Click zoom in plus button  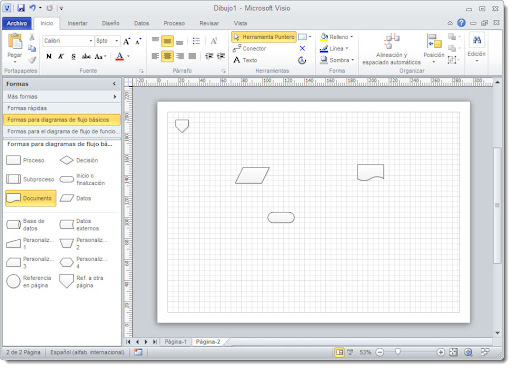pos(440,352)
